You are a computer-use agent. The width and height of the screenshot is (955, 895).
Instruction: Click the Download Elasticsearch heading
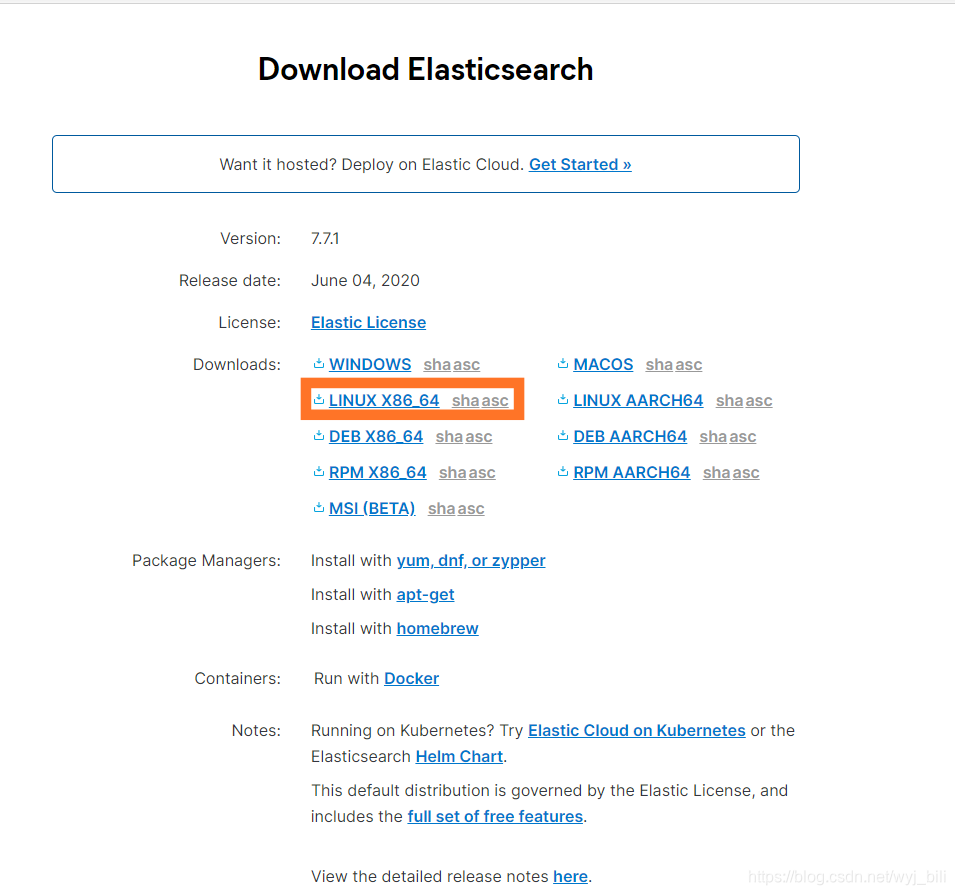425,69
